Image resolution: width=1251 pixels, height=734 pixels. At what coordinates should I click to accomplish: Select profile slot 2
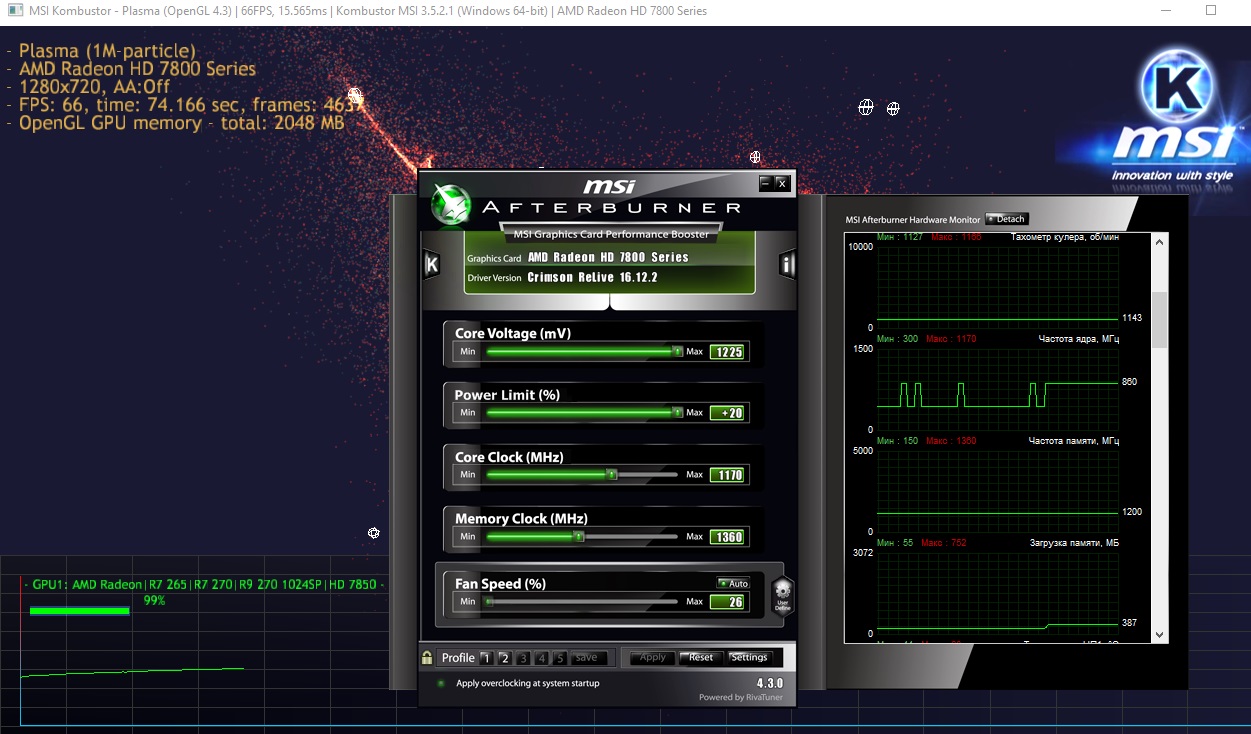[505, 658]
